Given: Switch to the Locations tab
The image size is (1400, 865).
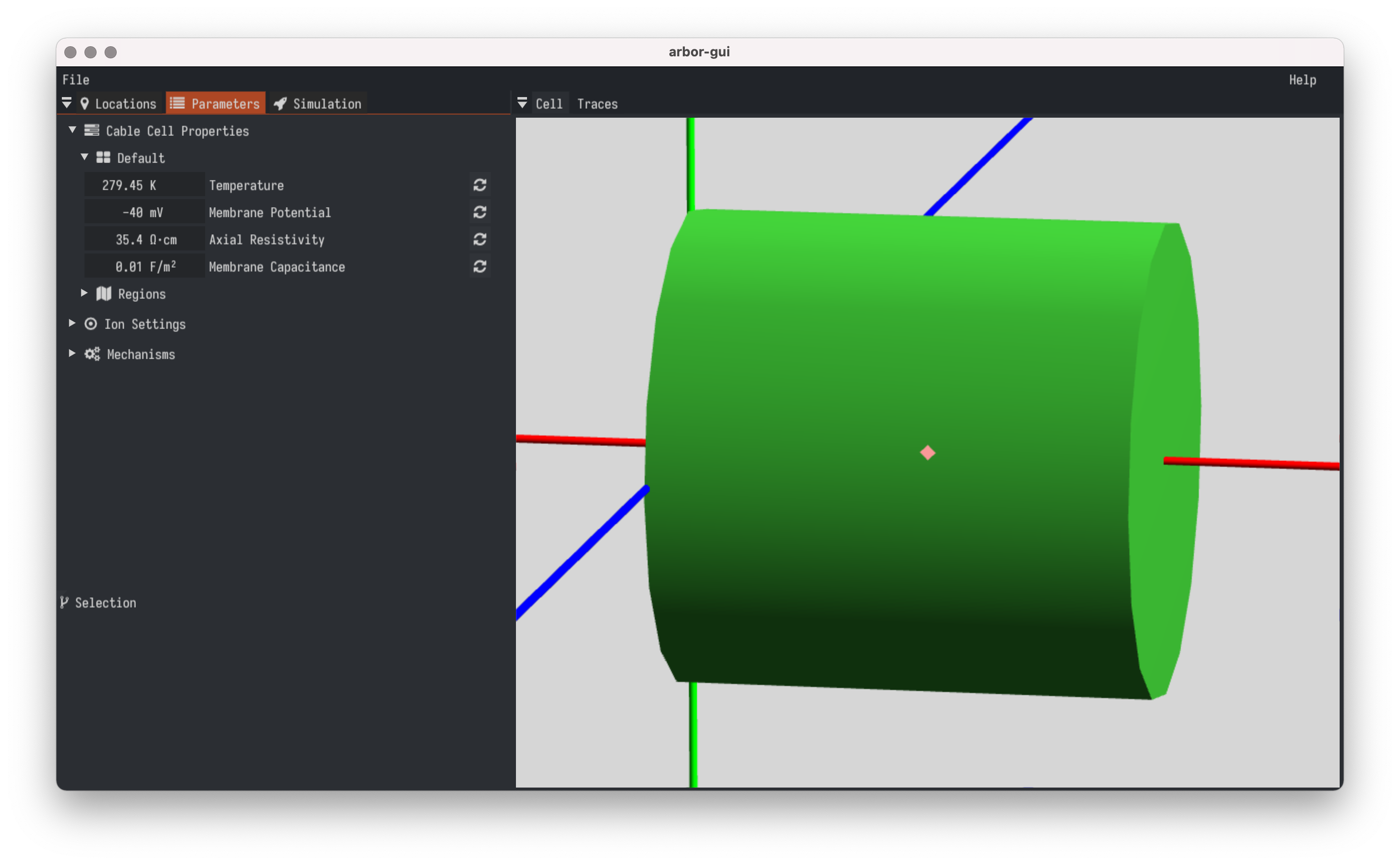Looking at the screenshot, I should pyautogui.click(x=119, y=104).
